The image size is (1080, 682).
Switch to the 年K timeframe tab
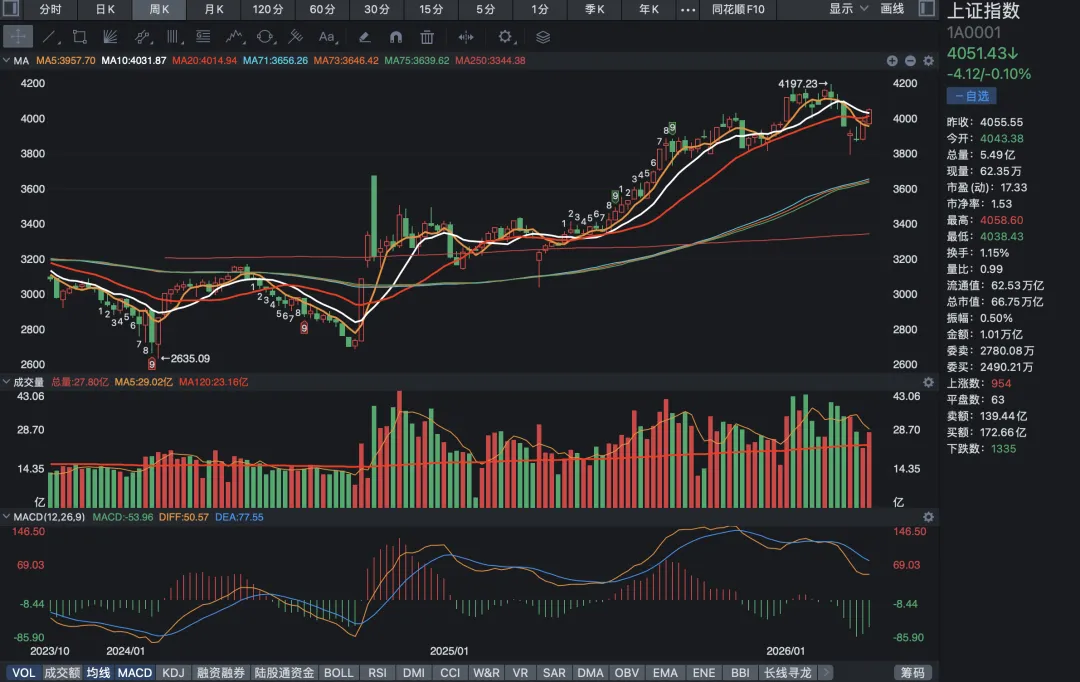649,10
